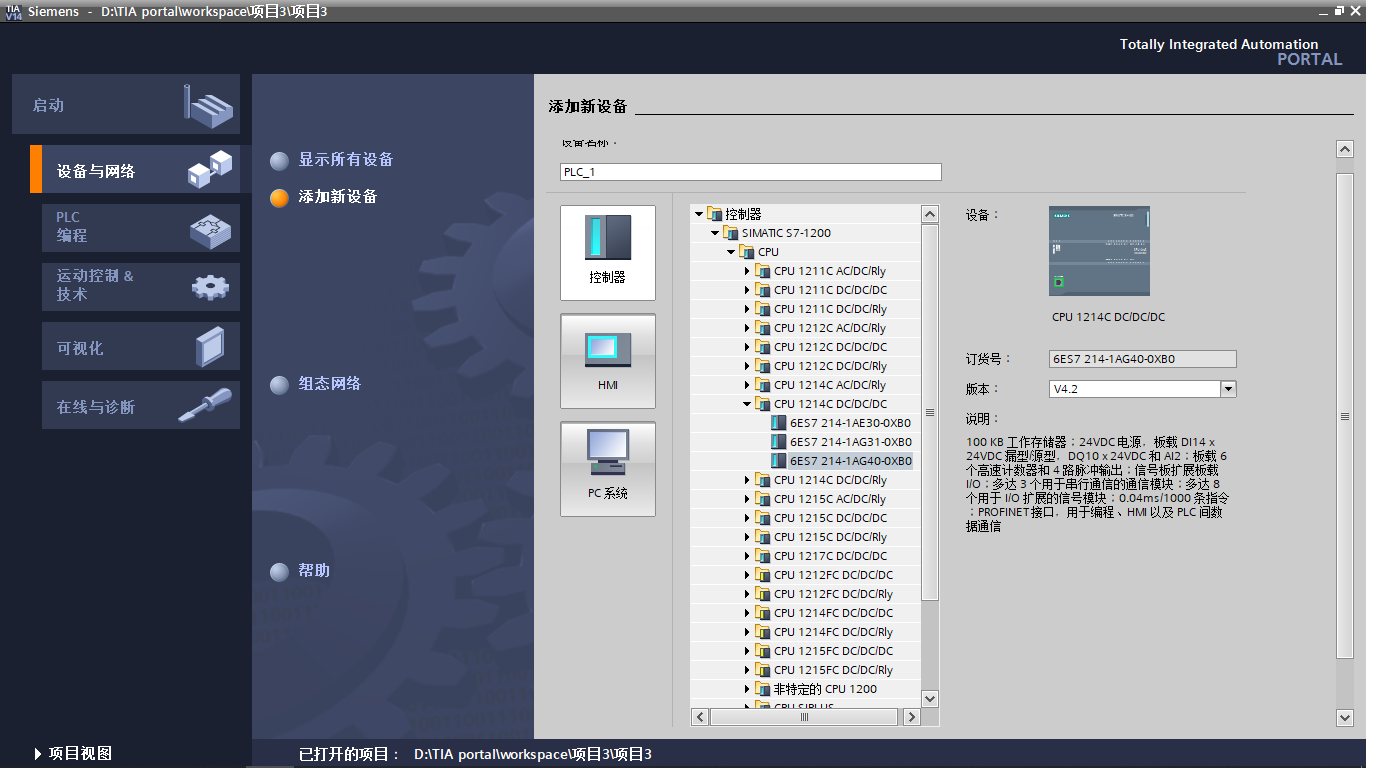Collapse the SIMATIC S7-1200 node
This screenshot has width=1374, height=776.
(715, 233)
